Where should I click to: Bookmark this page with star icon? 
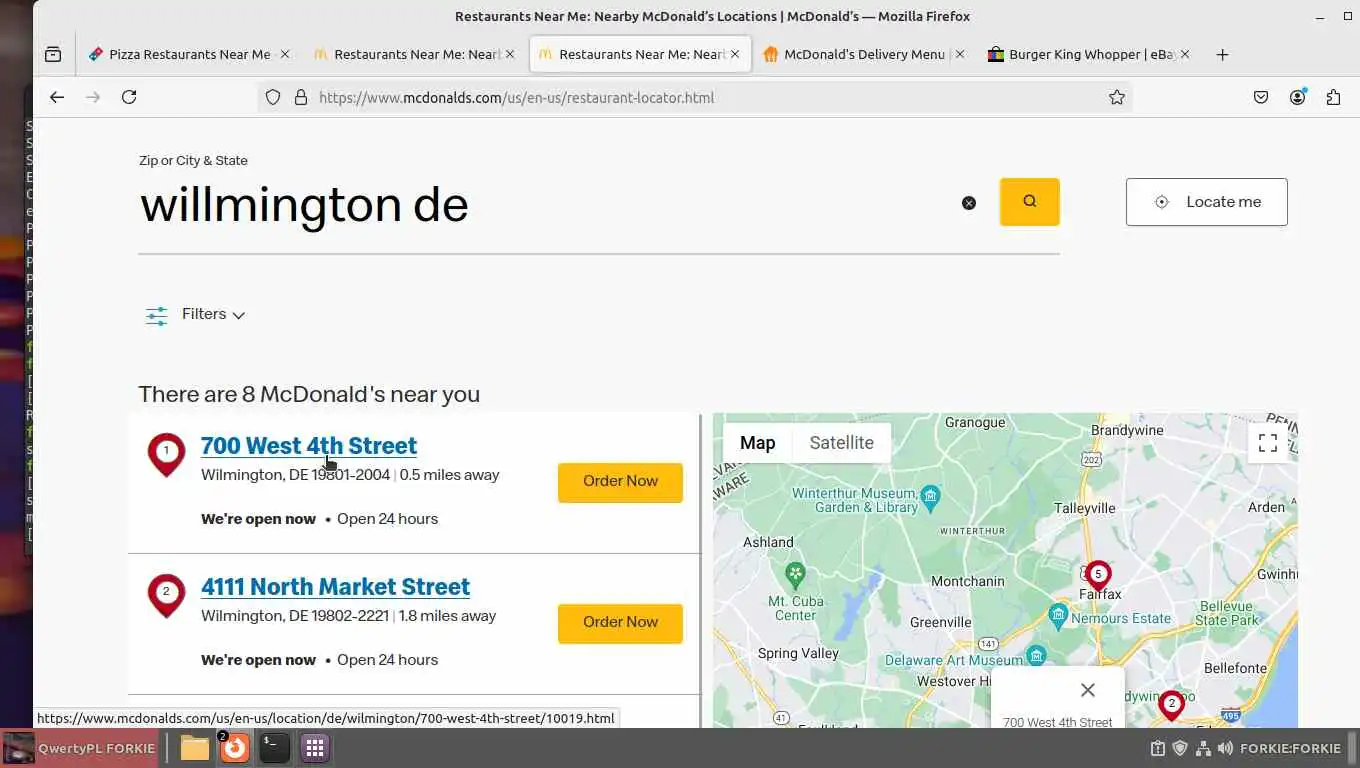click(1117, 97)
